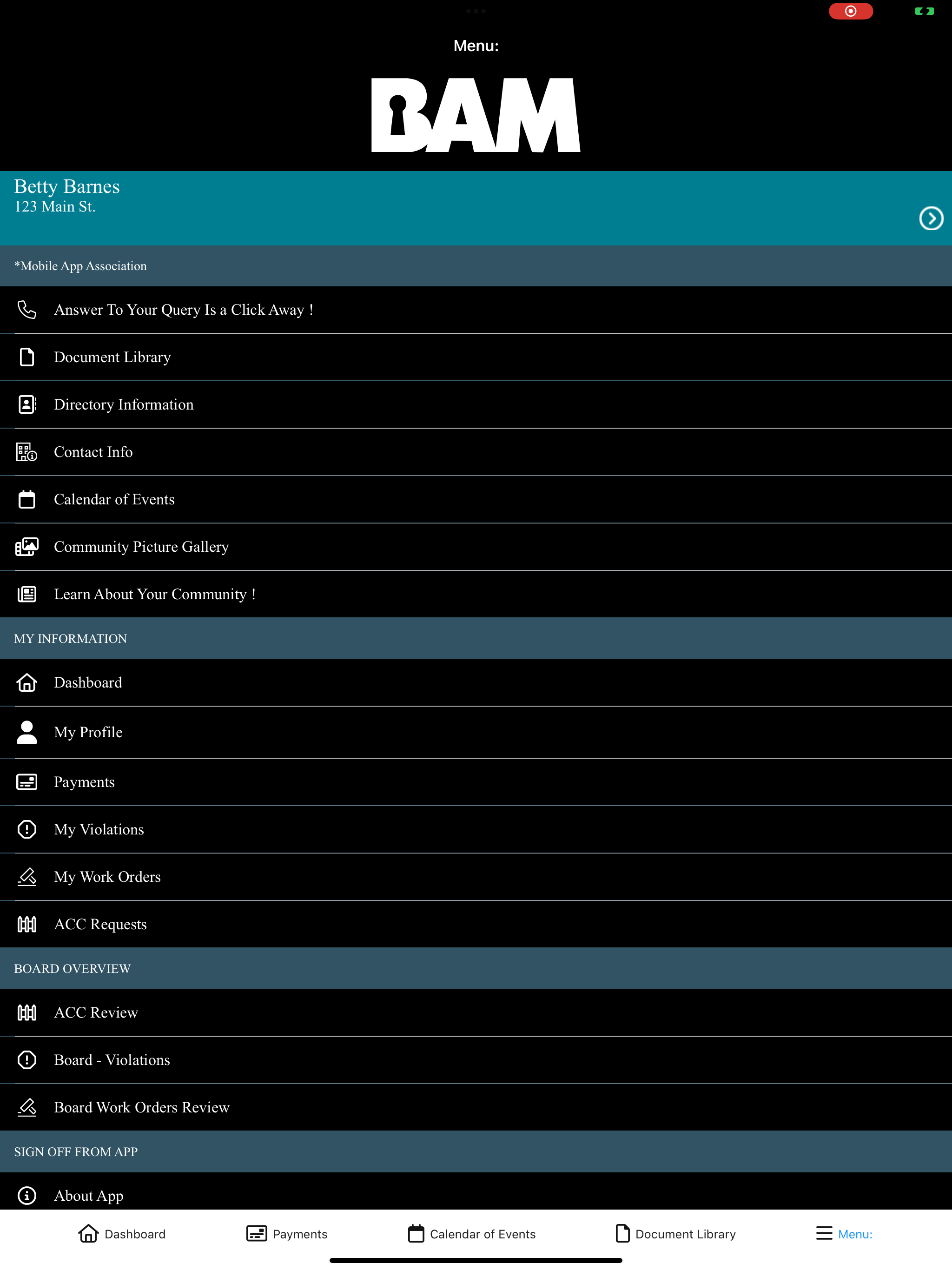Tap the red screen recording indicator
This screenshot has width=952, height=1270.
click(850, 11)
